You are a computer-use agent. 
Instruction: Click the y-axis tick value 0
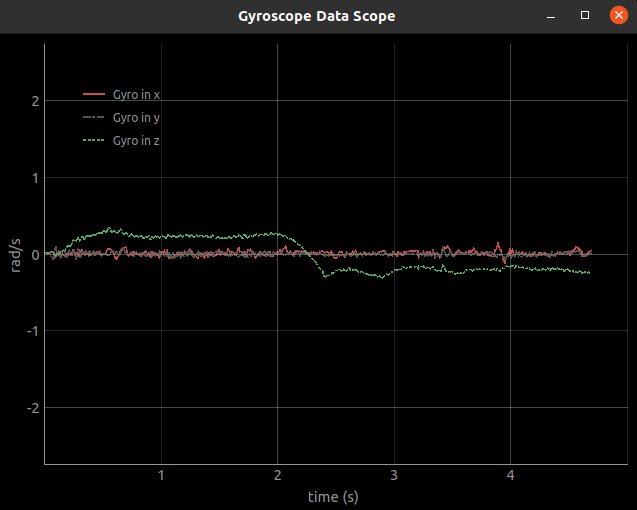35,255
